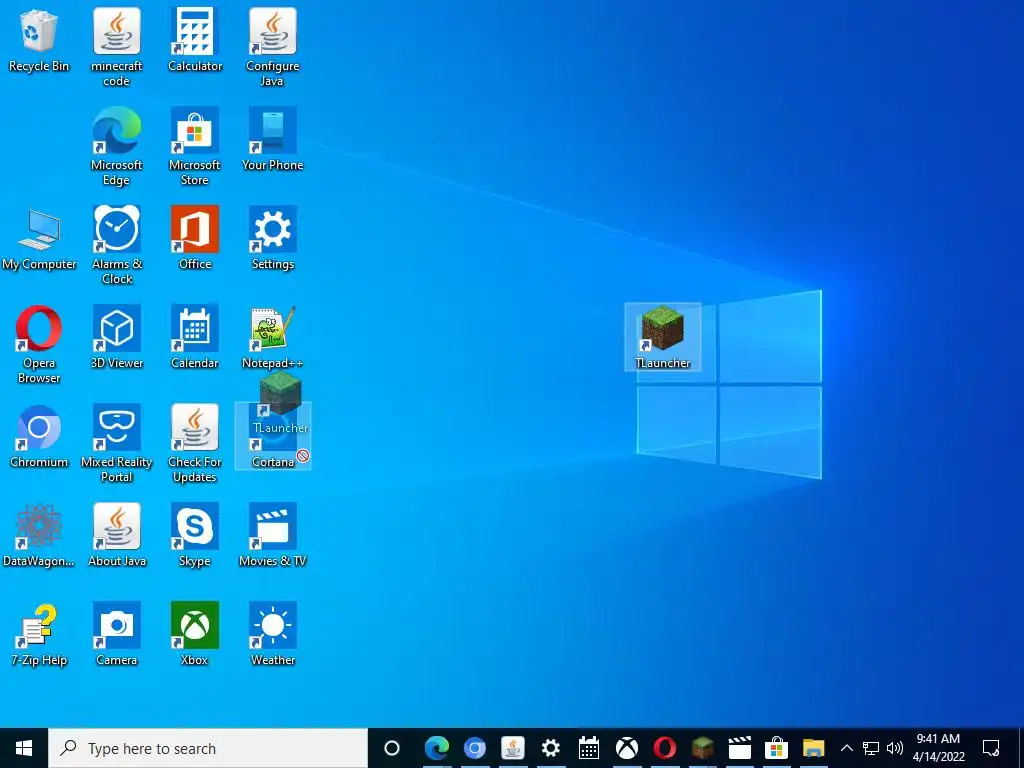This screenshot has height=768, width=1024.
Task: Open File Explorer from the taskbar
Action: coord(814,748)
